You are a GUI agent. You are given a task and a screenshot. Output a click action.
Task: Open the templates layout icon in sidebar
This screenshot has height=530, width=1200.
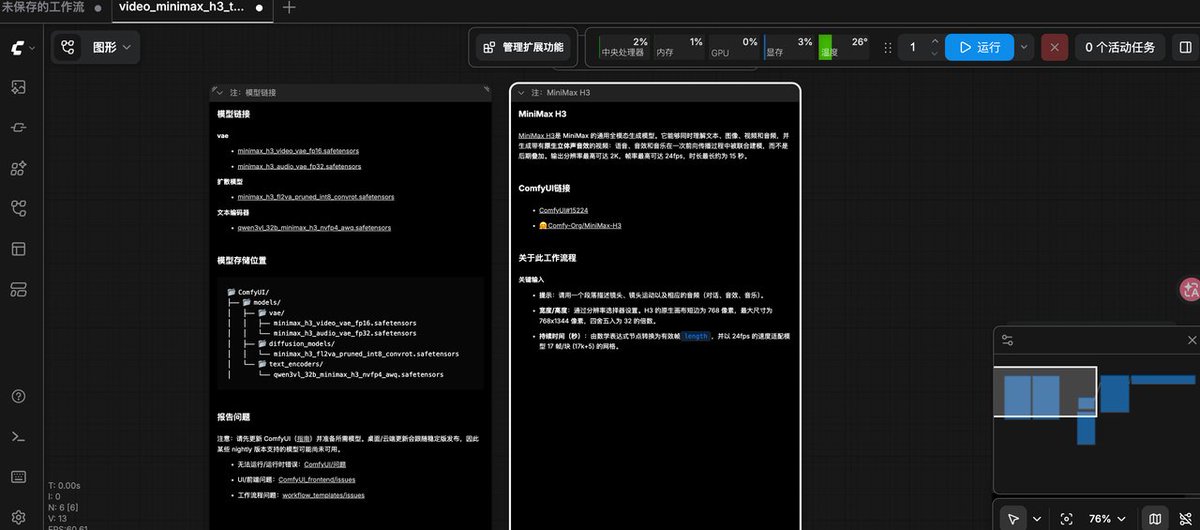pos(18,248)
